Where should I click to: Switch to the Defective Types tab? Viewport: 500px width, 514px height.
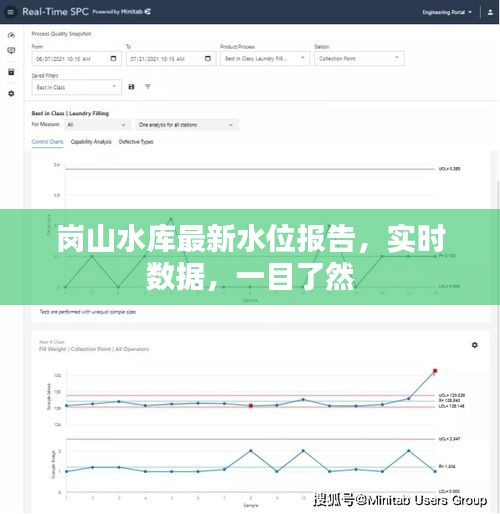[x=136, y=142]
